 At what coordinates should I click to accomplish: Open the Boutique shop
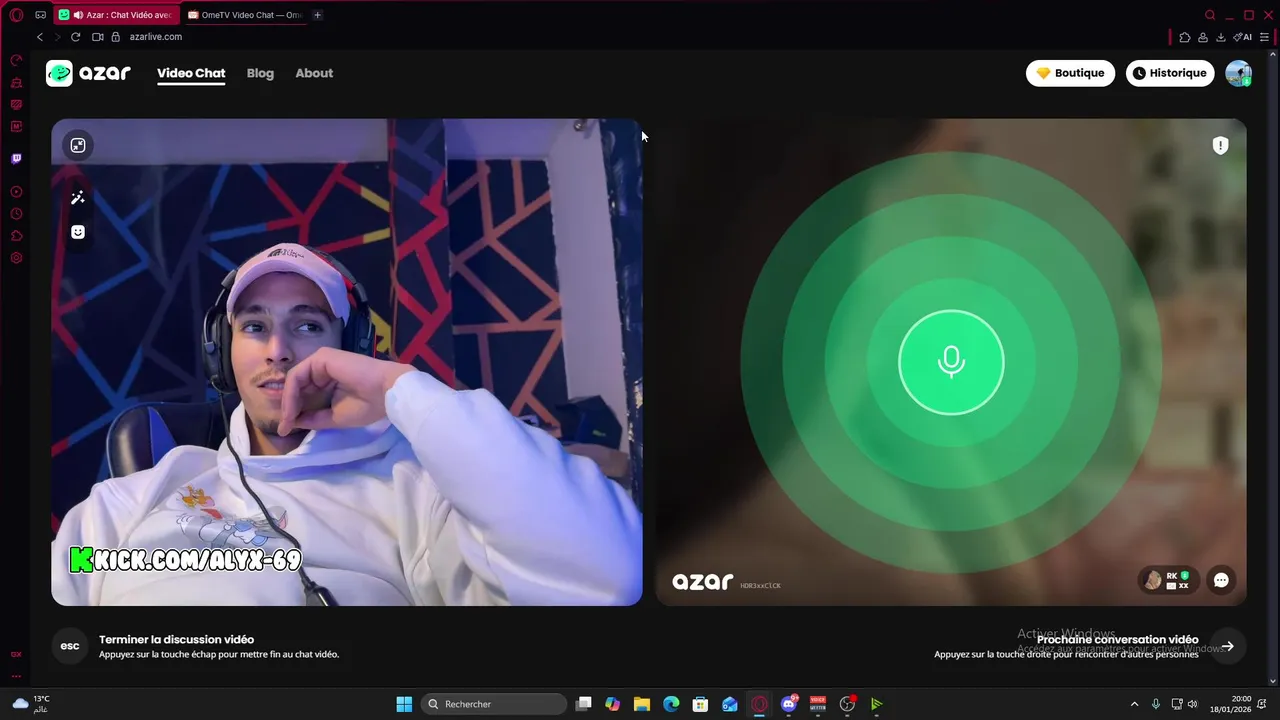pos(1070,73)
